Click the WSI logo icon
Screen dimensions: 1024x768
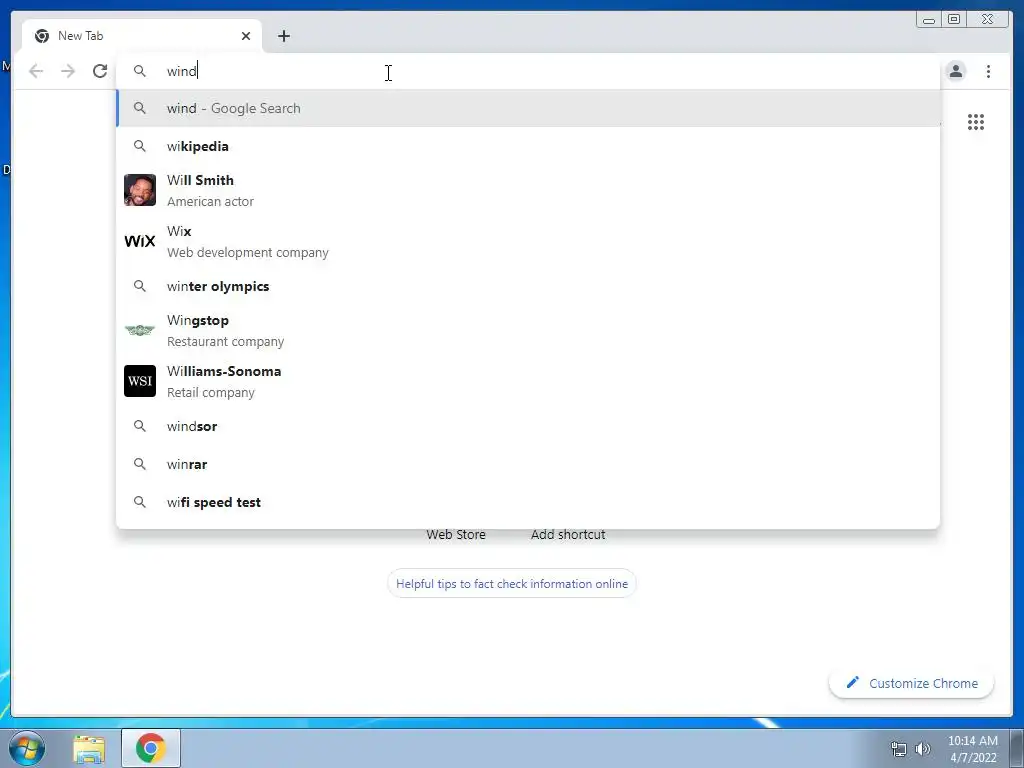140,381
